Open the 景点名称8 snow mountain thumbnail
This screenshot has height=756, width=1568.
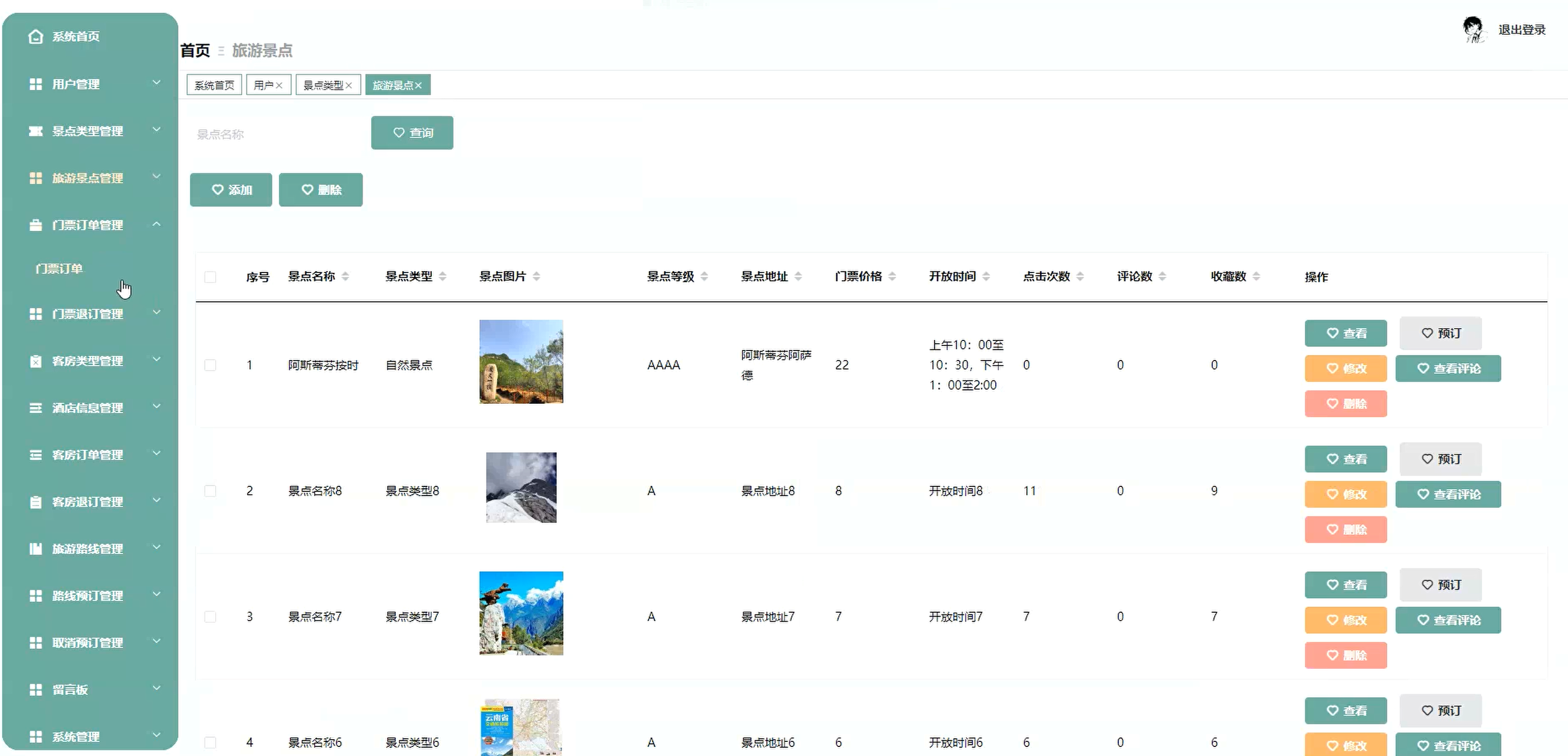tap(521, 487)
